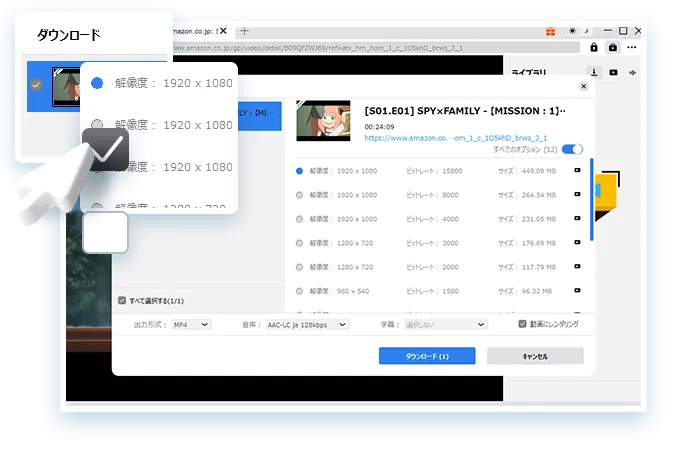
Task: Select 1920 x 1080 at bitrate 15000
Action: (299, 171)
